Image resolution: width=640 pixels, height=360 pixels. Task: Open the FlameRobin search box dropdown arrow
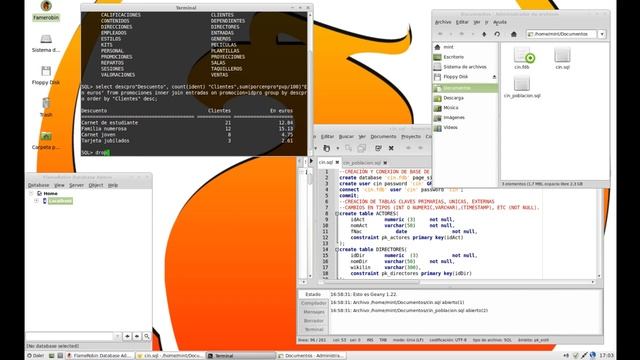117,336
